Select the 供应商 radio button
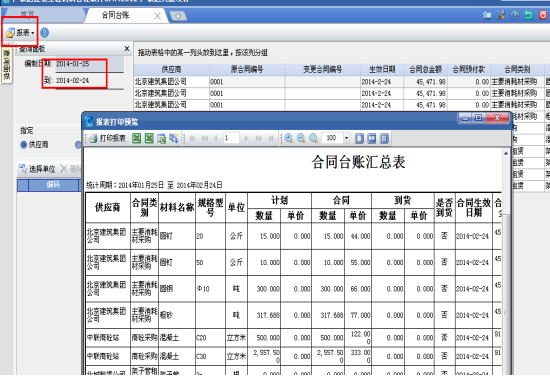This screenshot has height=376, width=550. (x=24, y=145)
